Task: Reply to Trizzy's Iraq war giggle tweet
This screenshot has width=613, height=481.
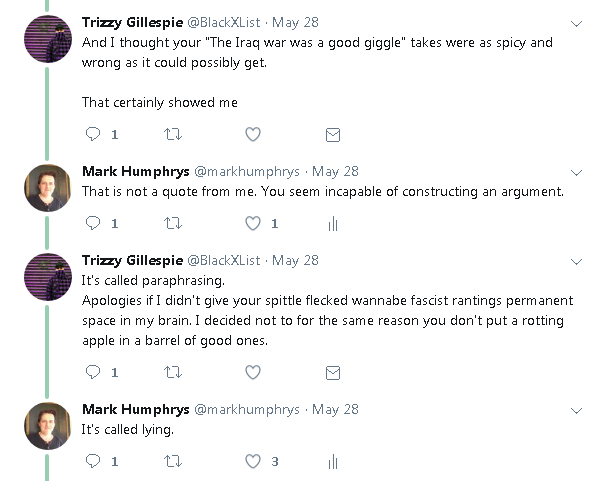Action: (93, 134)
